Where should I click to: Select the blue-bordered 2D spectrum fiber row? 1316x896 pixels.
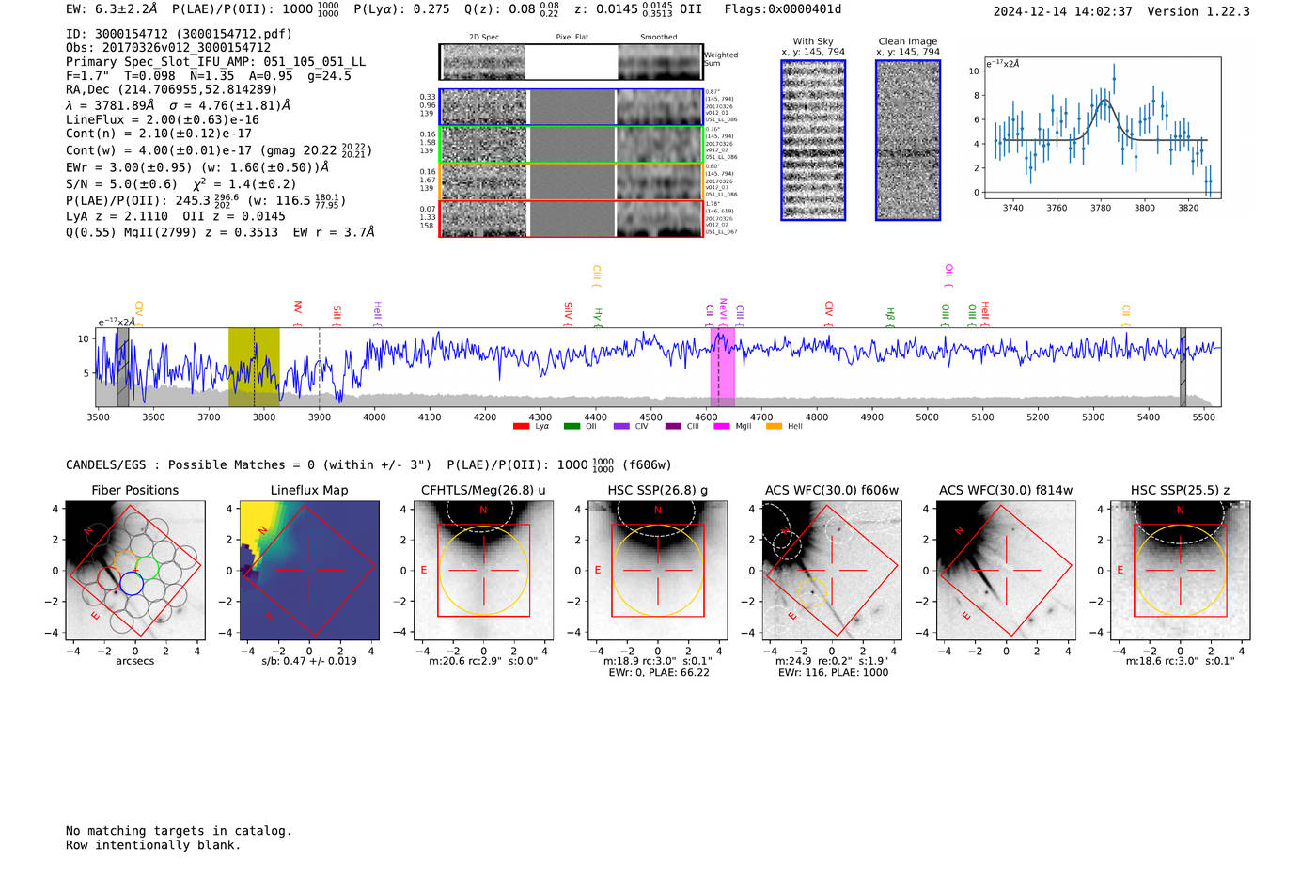(x=572, y=107)
